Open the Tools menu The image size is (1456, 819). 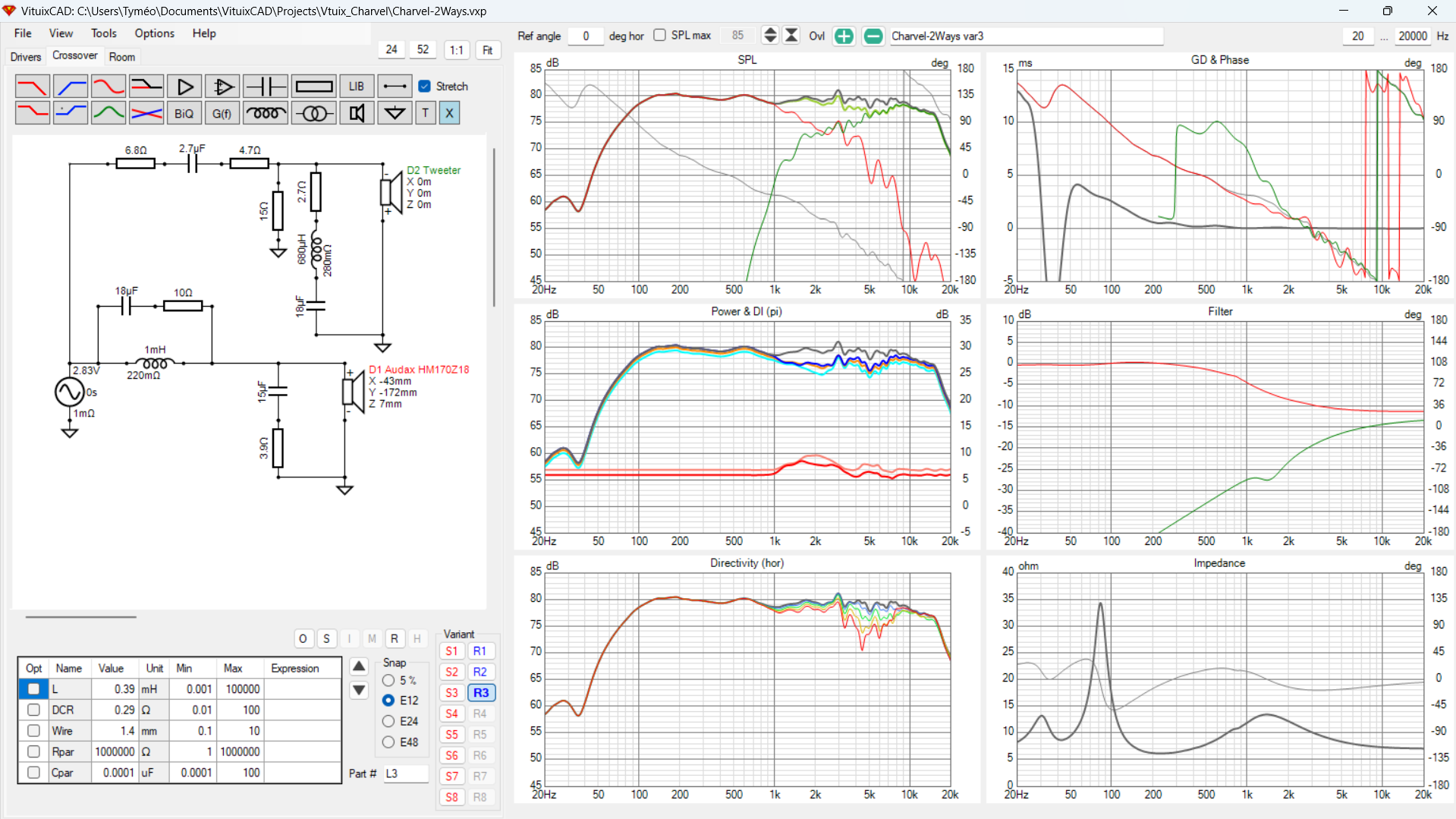pos(104,33)
